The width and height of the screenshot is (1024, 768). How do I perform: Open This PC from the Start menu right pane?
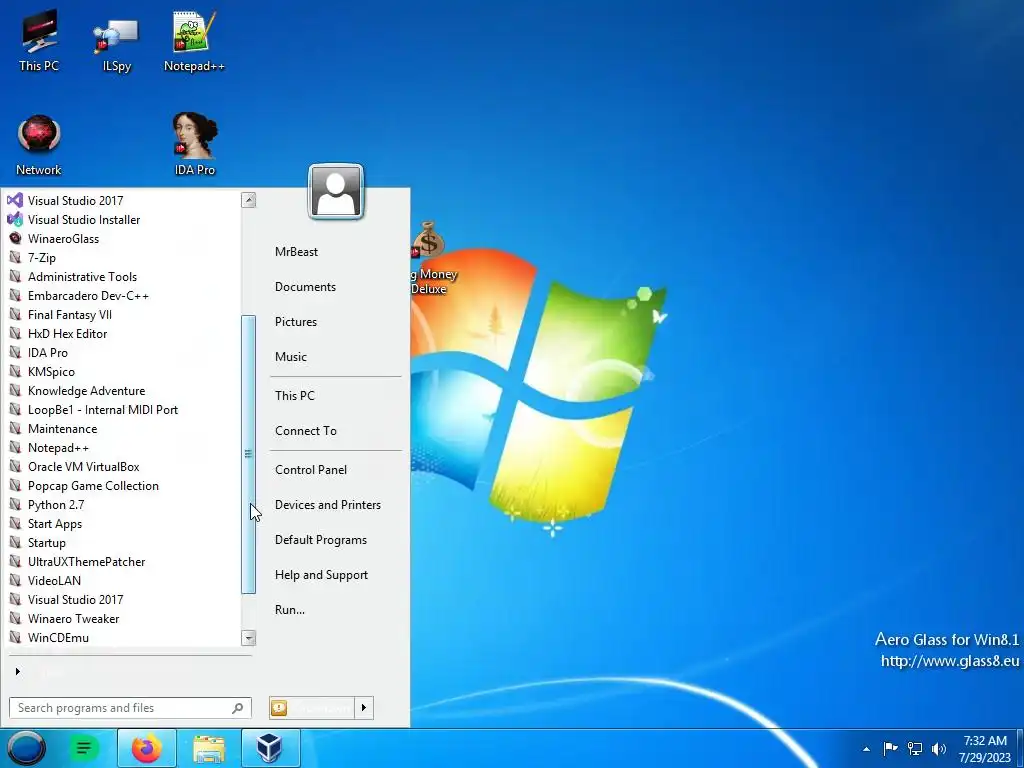click(295, 395)
